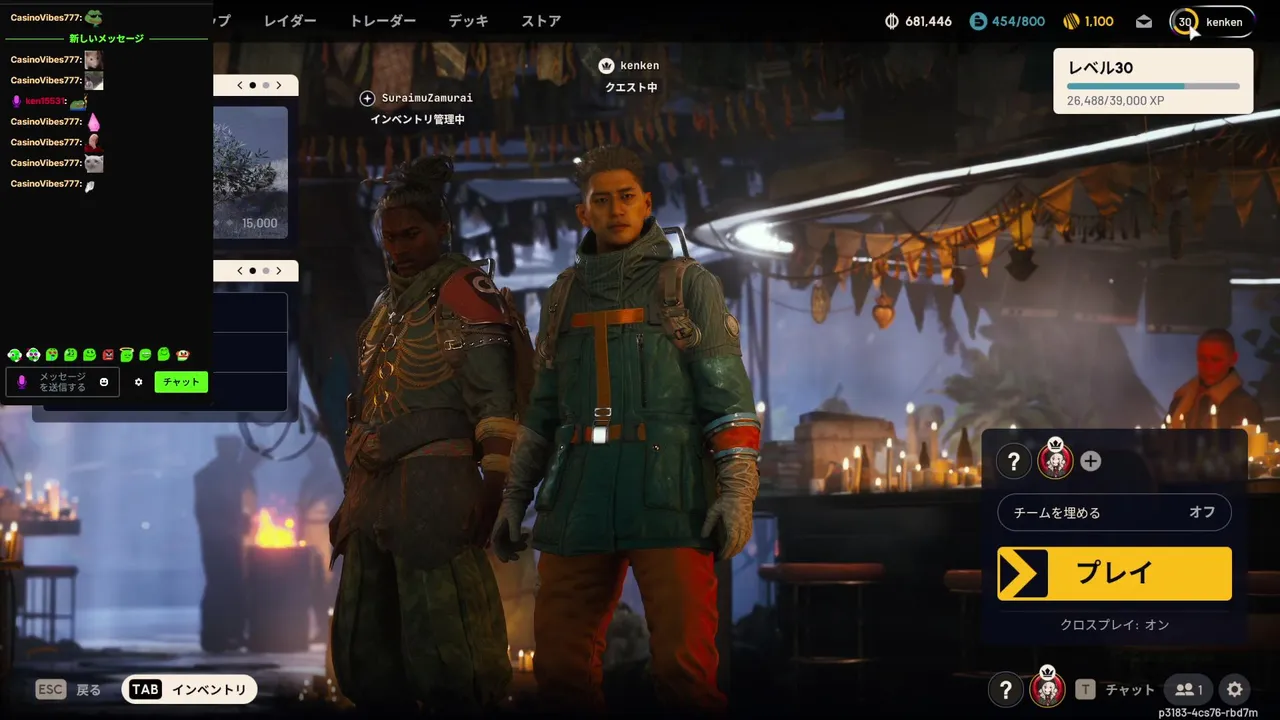
Task: Switch to the ストア tab
Action: click(x=541, y=21)
